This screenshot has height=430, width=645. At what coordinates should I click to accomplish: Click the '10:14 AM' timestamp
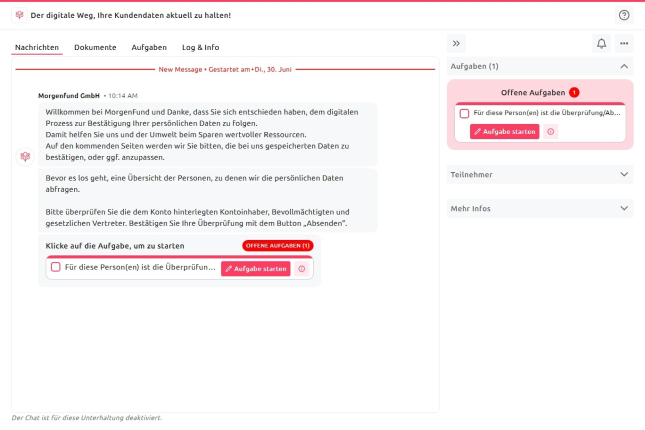click(x=123, y=96)
